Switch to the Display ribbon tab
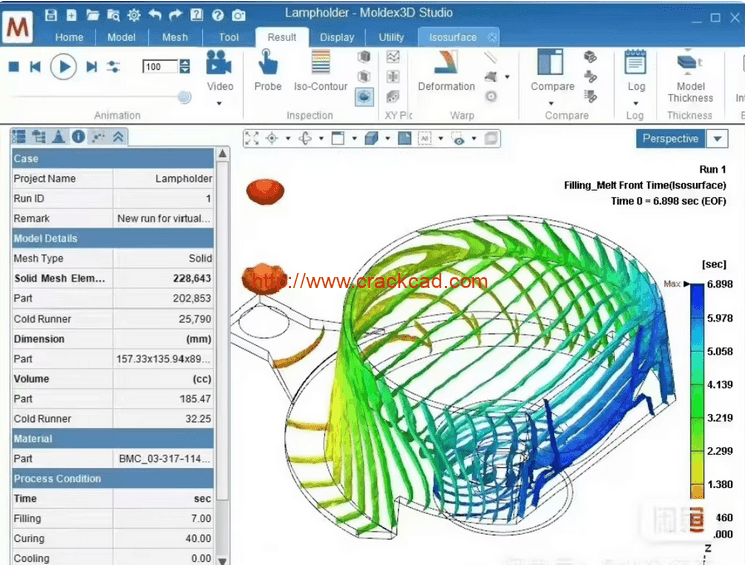The width and height of the screenshot is (745, 565). (x=337, y=38)
